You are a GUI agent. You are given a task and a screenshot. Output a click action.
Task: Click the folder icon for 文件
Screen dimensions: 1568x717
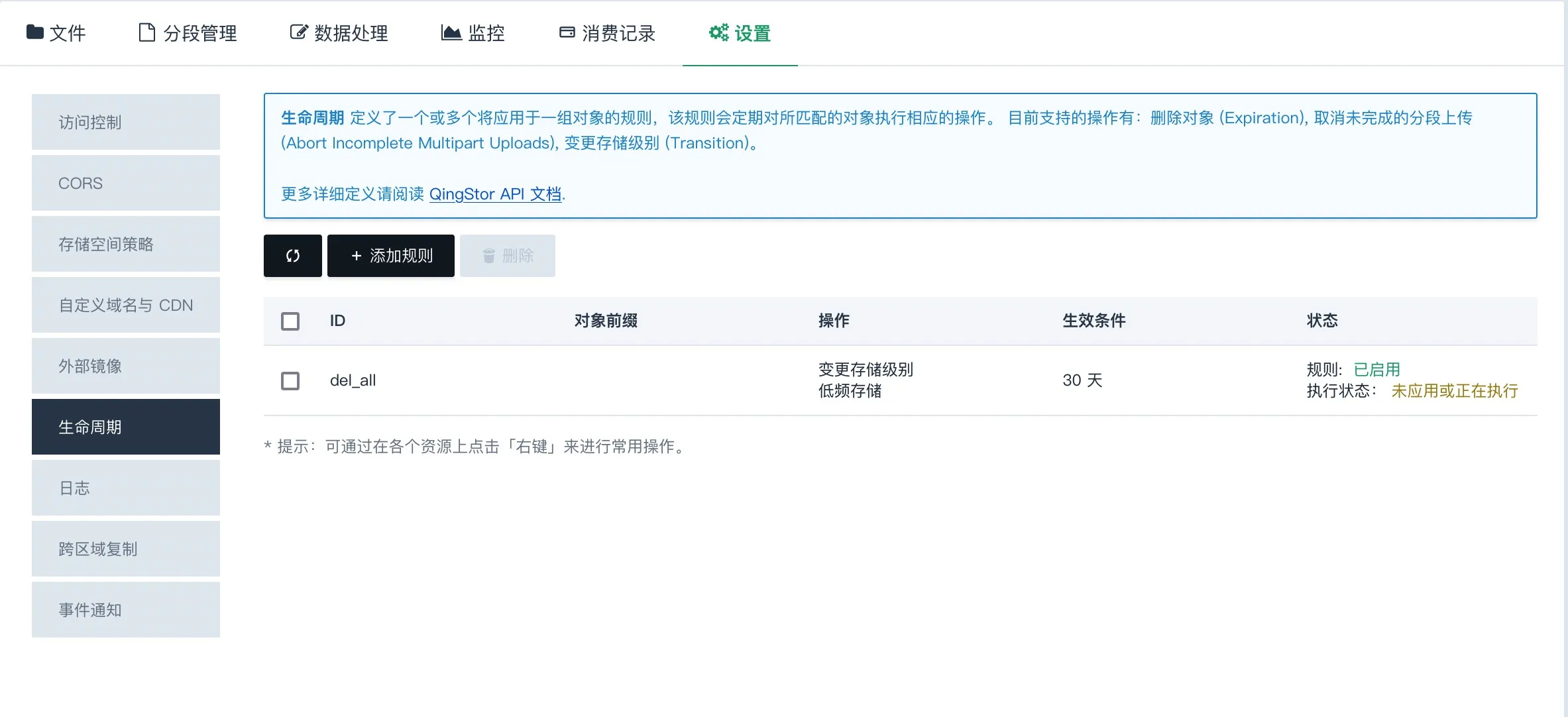(x=34, y=32)
